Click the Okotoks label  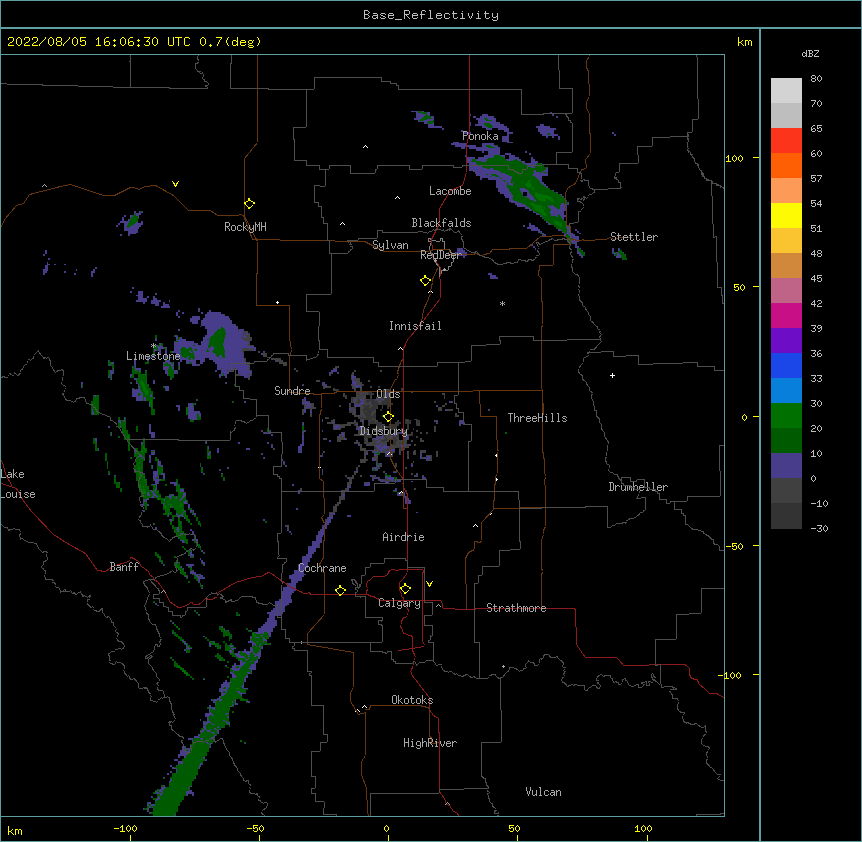[x=412, y=700]
